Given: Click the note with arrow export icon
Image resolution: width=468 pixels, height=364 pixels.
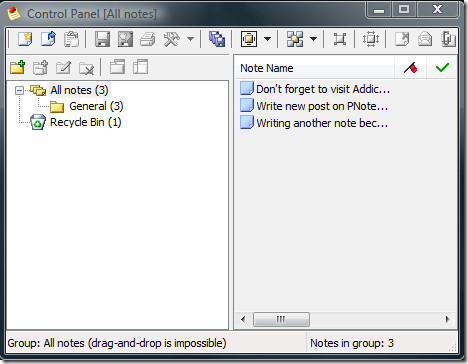Looking at the screenshot, I should (x=402, y=39).
